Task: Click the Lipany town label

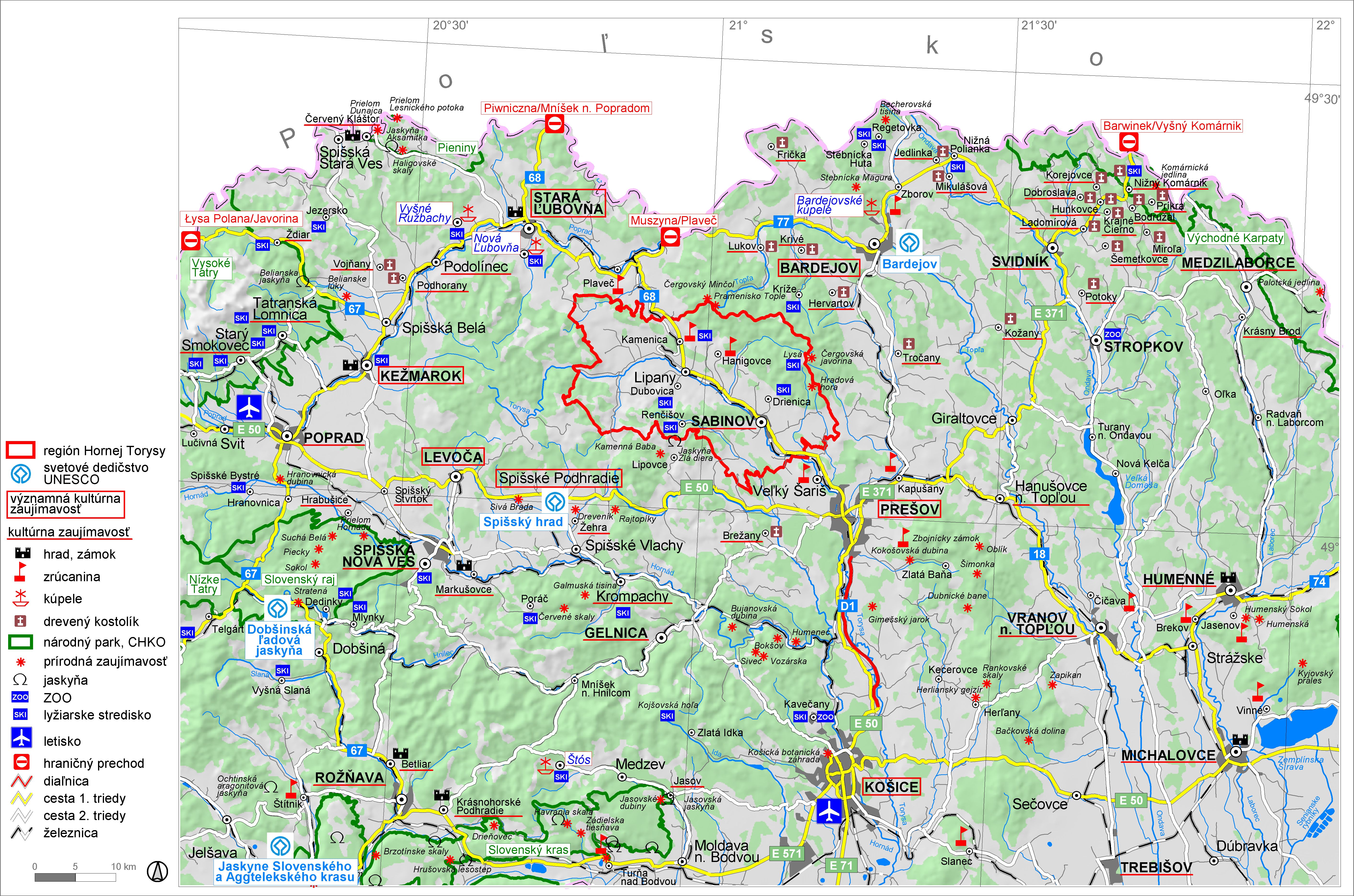Action: pyautogui.click(x=656, y=378)
